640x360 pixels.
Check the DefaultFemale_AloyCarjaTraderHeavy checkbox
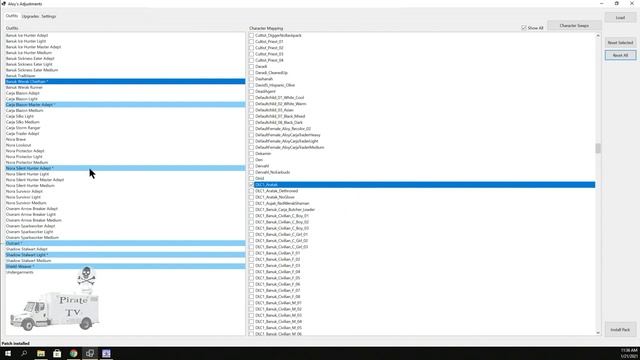[251, 135]
